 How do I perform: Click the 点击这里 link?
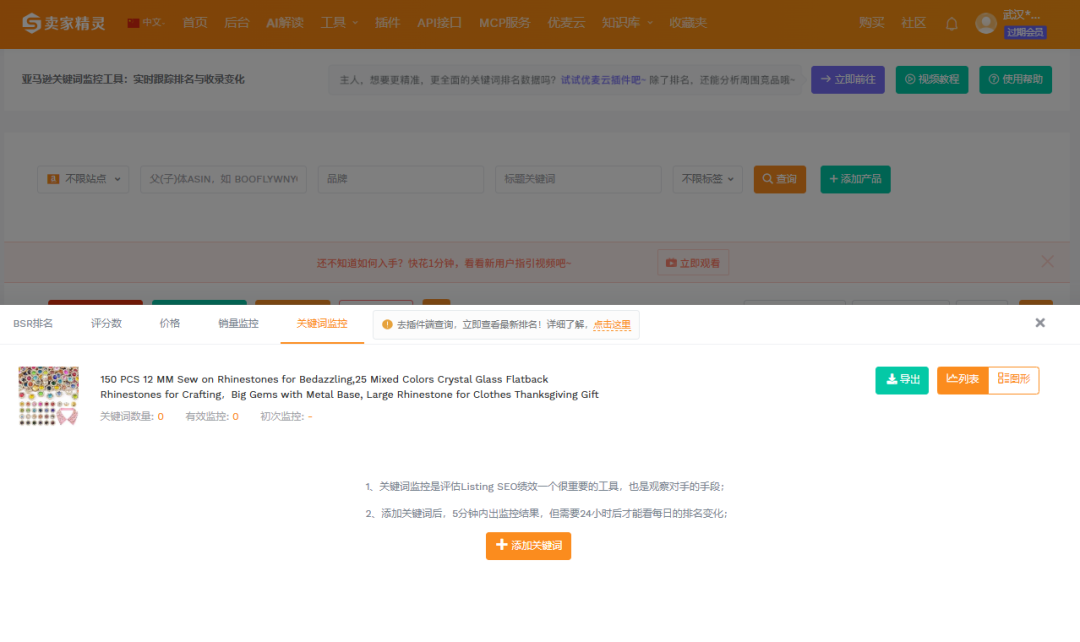pos(612,324)
